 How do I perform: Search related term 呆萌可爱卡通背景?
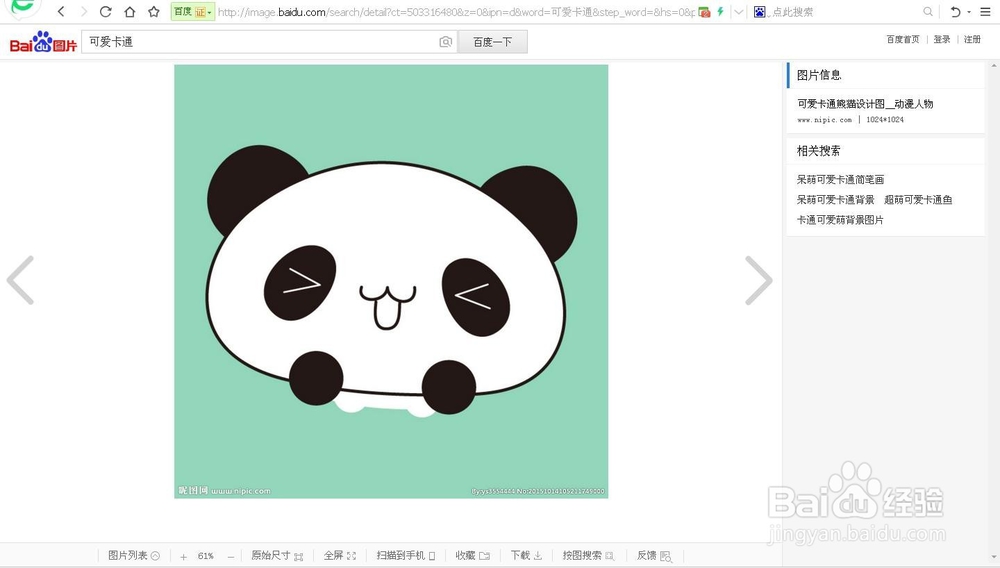(x=835, y=200)
